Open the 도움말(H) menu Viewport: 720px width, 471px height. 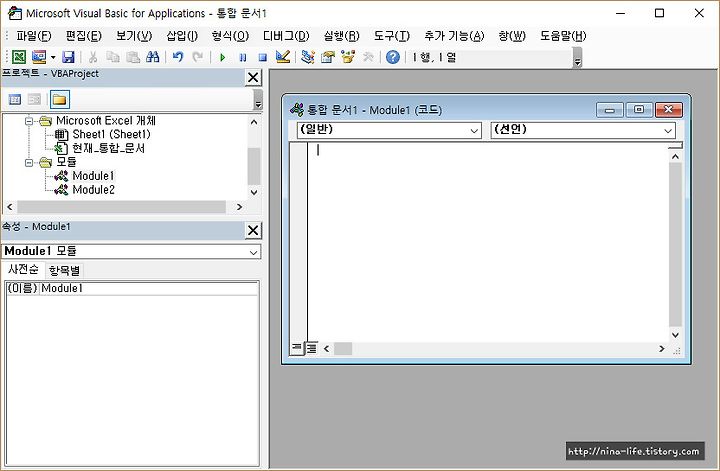(x=563, y=36)
